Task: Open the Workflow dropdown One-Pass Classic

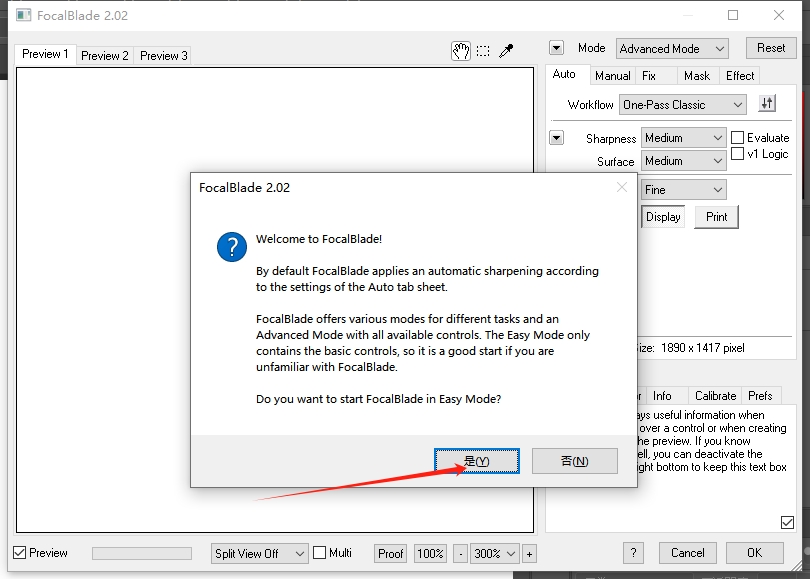Action: (x=682, y=105)
